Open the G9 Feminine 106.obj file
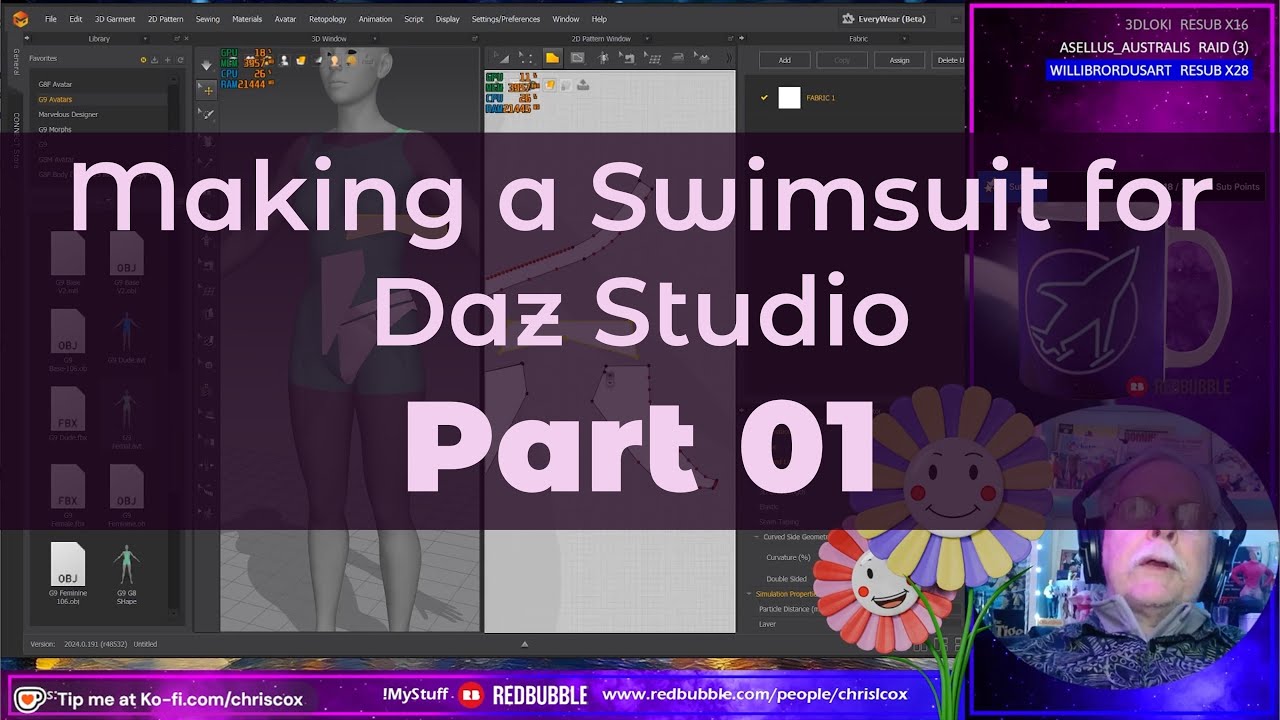 point(68,572)
